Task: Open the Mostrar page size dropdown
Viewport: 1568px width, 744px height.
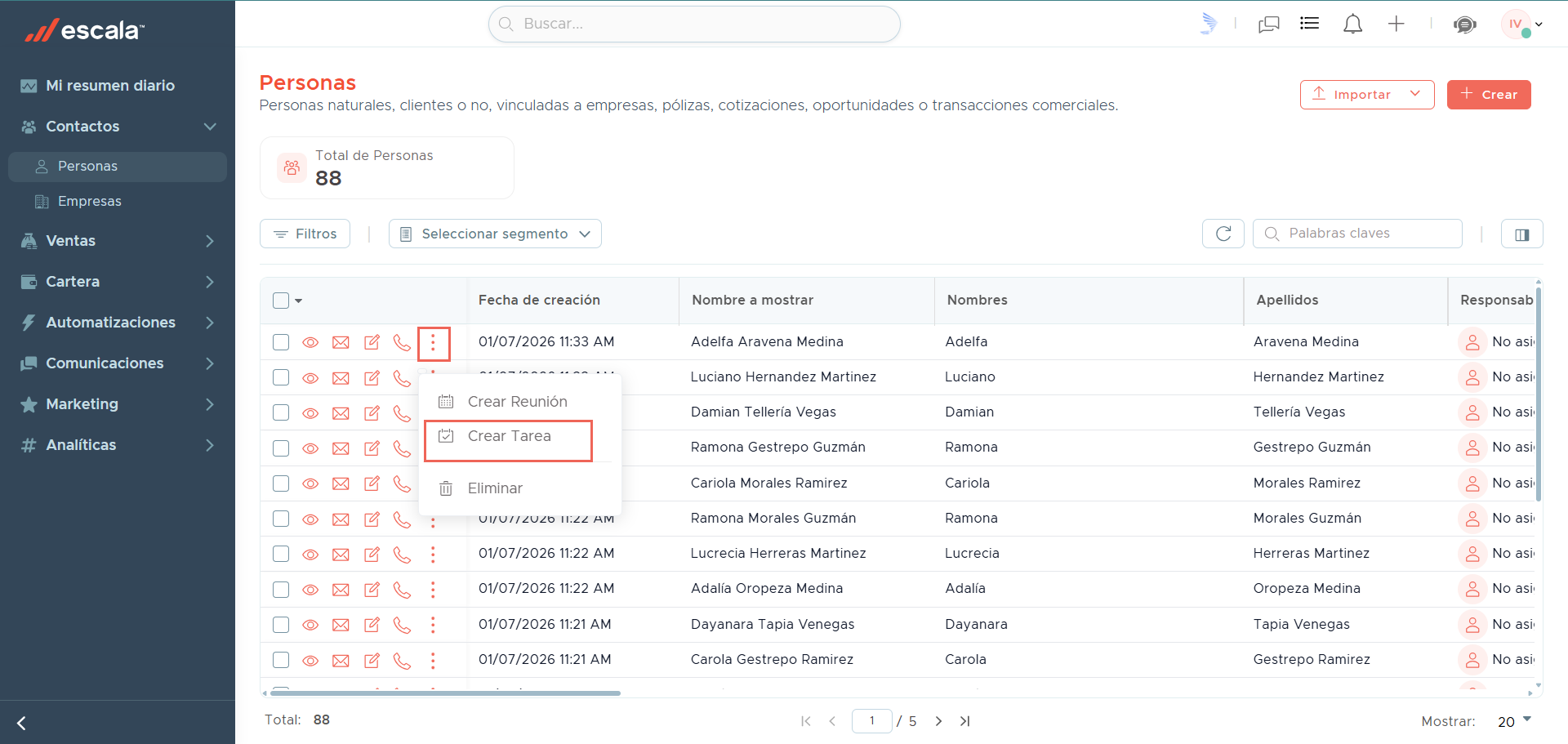Action: pos(1514,721)
